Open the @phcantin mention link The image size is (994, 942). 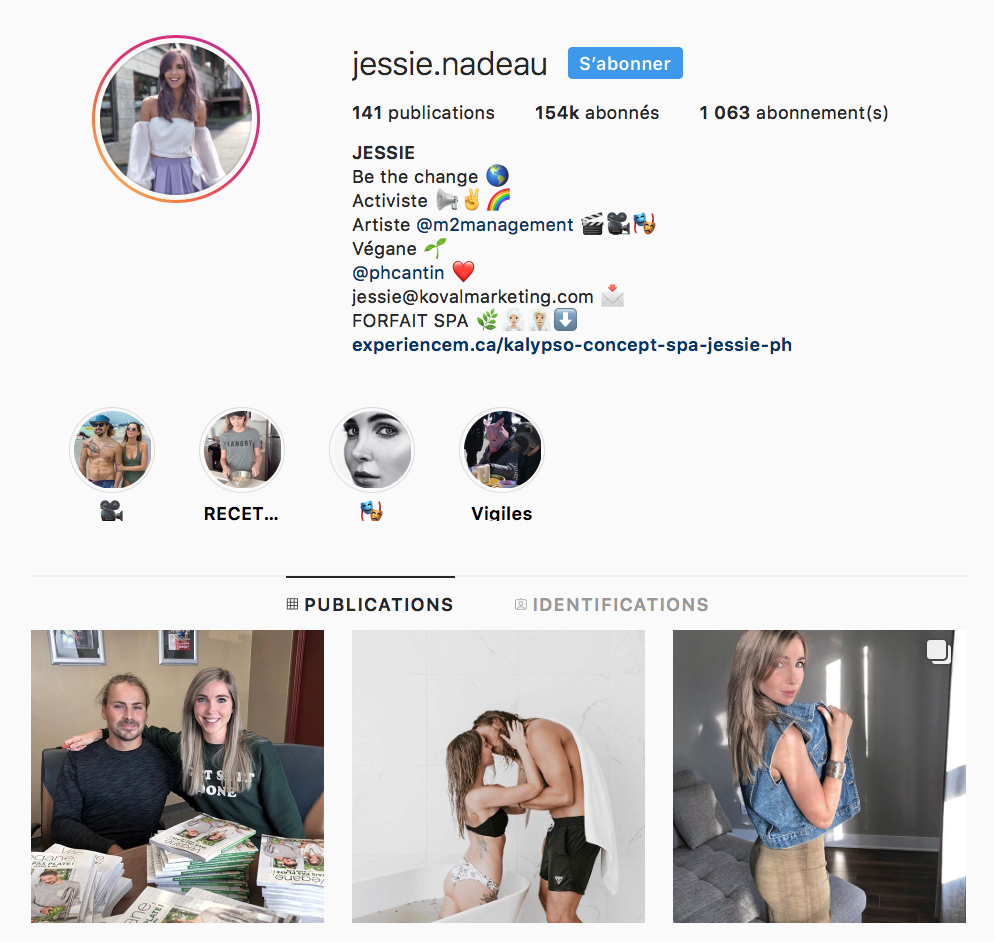pos(398,273)
